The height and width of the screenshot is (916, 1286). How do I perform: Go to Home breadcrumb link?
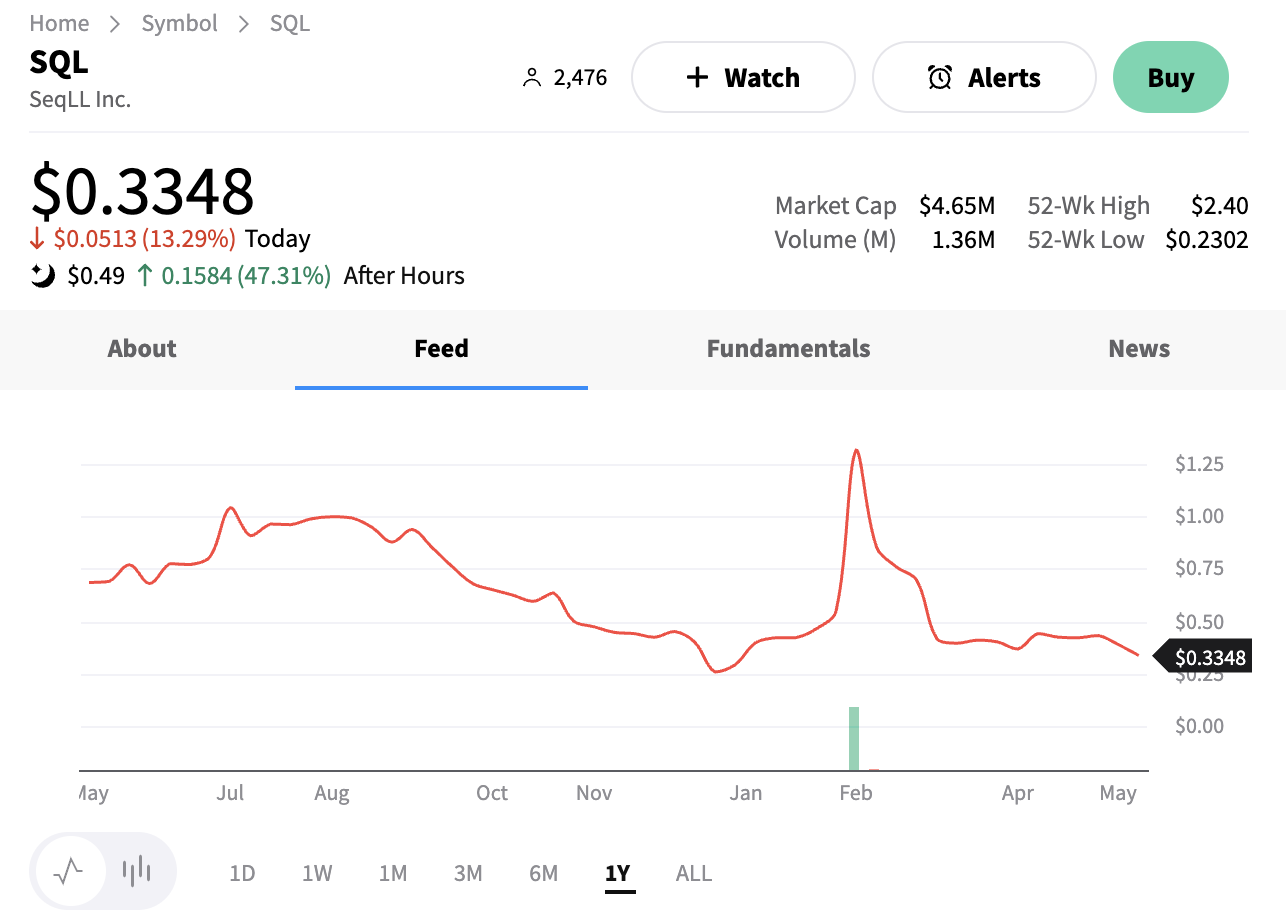[59, 23]
